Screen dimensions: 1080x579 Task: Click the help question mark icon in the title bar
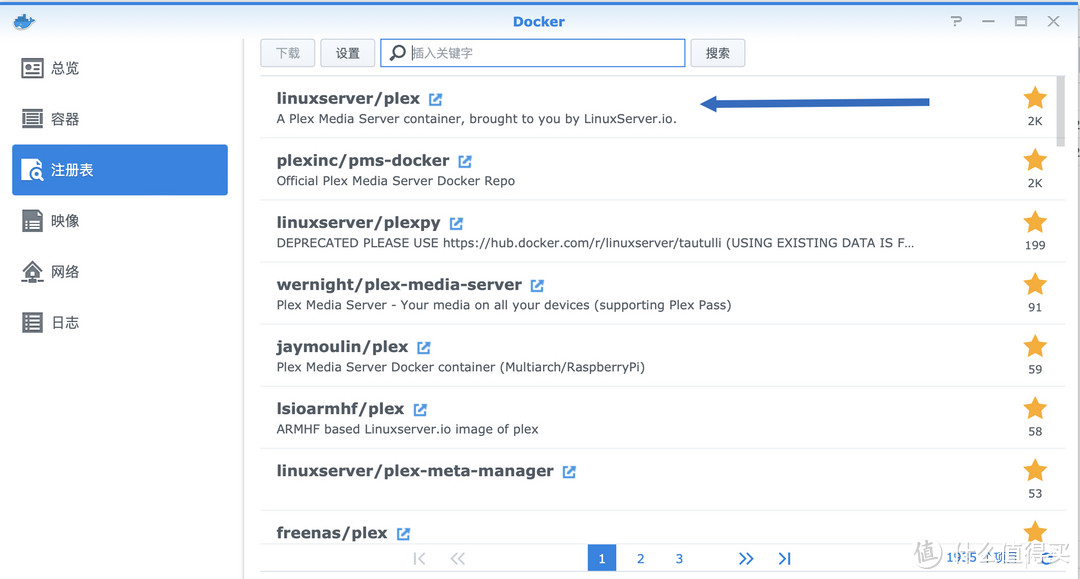(x=955, y=20)
